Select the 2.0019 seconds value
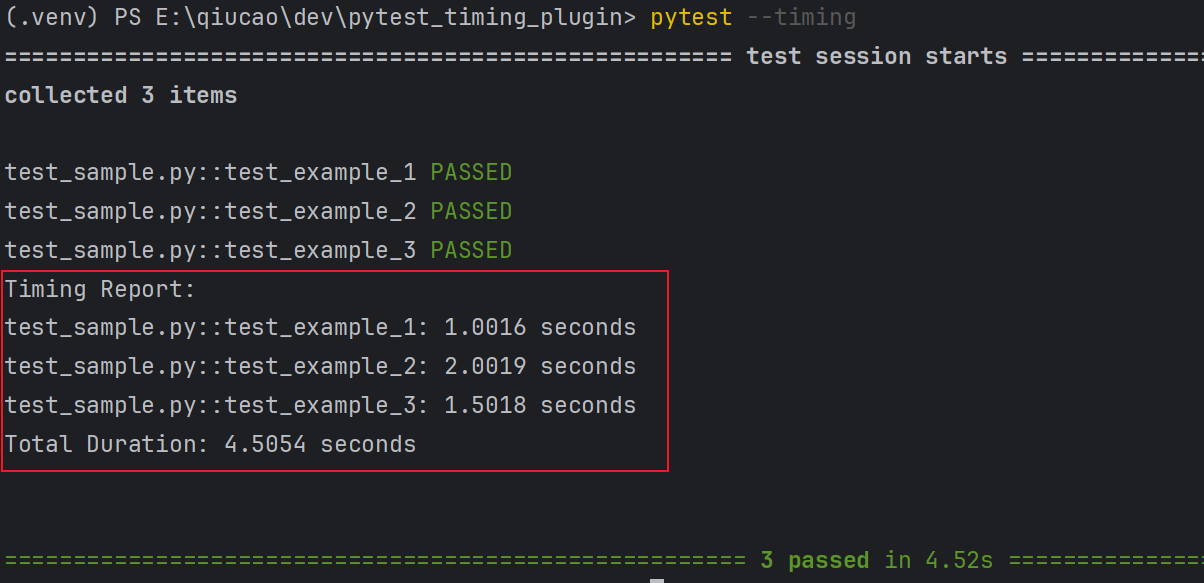Screen dimensions: 1204x583 tap(540, 366)
